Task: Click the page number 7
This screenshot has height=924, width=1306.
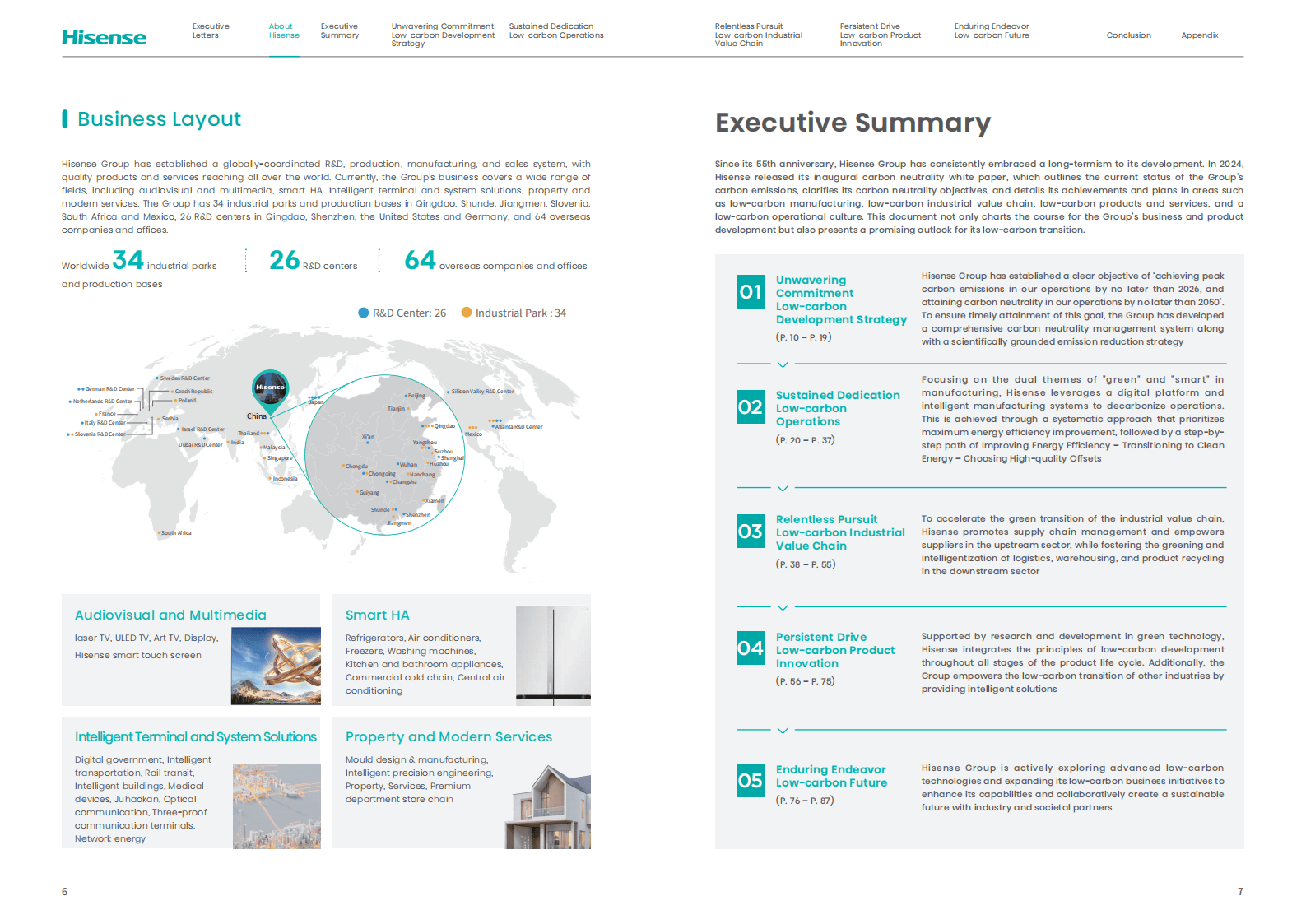Action: click(x=1240, y=892)
